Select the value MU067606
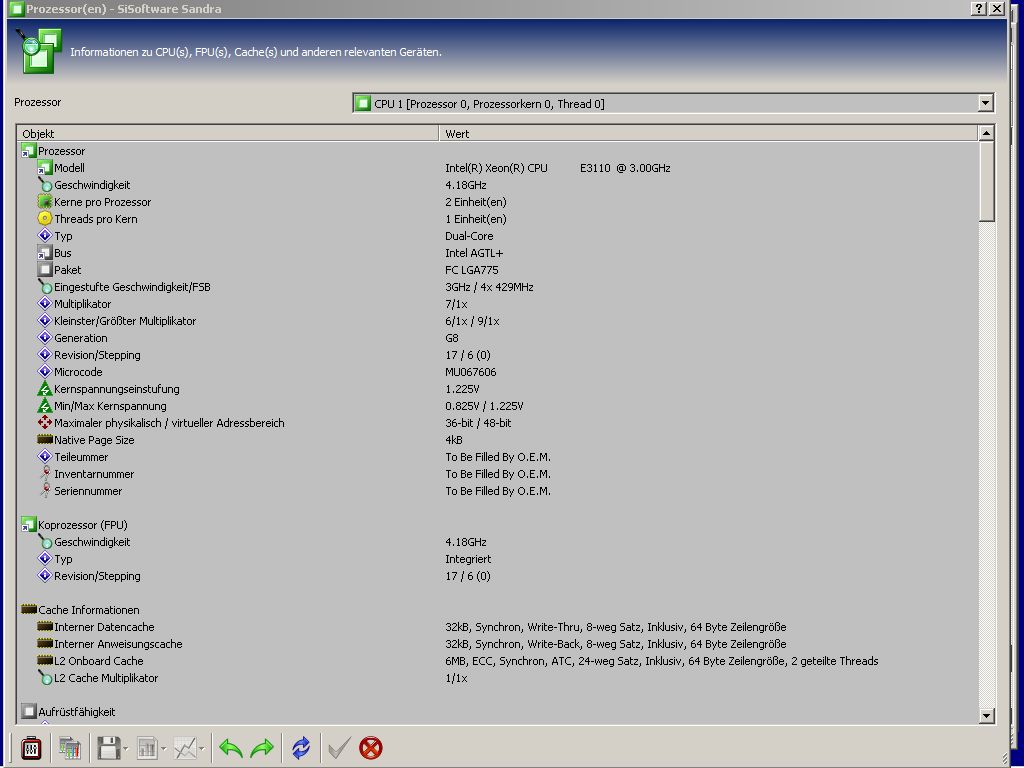This screenshot has height=768, width=1024. pyautogui.click(x=471, y=372)
